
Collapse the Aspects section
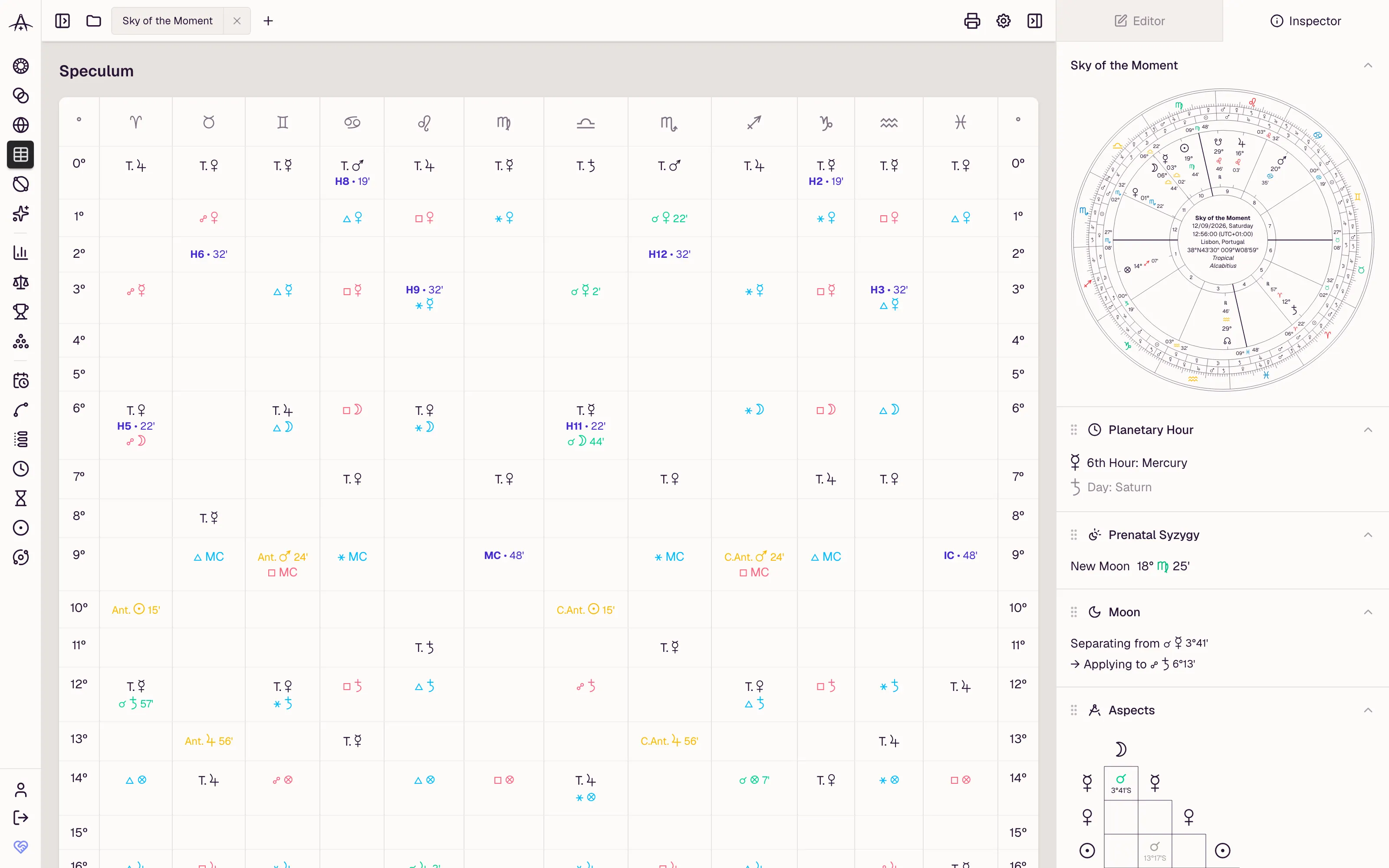point(1368,710)
